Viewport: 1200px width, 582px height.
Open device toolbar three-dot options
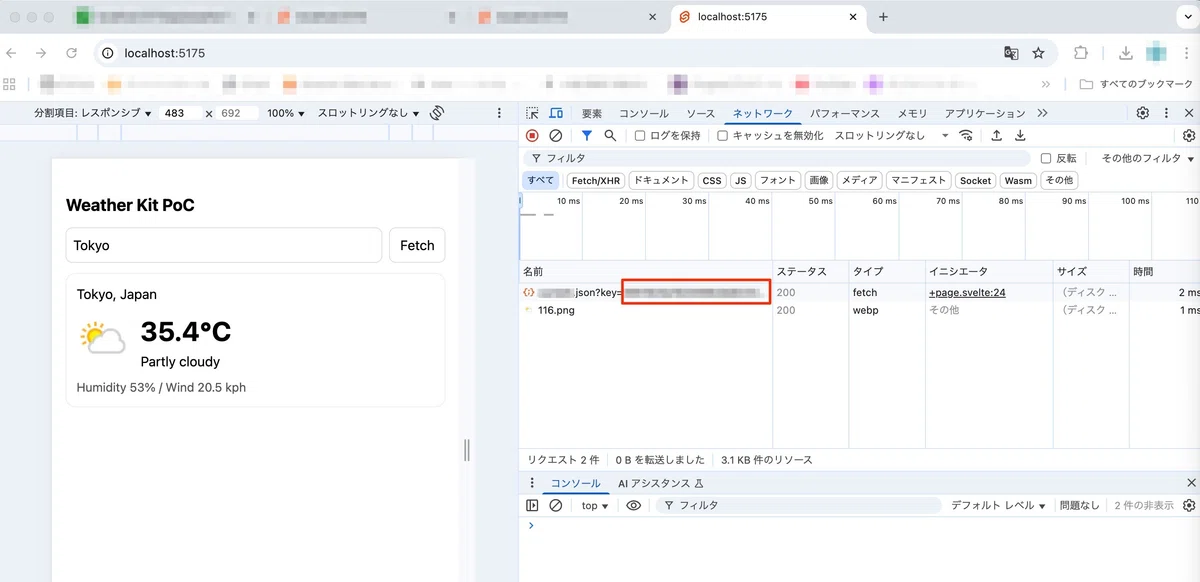click(x=499, y=113)
